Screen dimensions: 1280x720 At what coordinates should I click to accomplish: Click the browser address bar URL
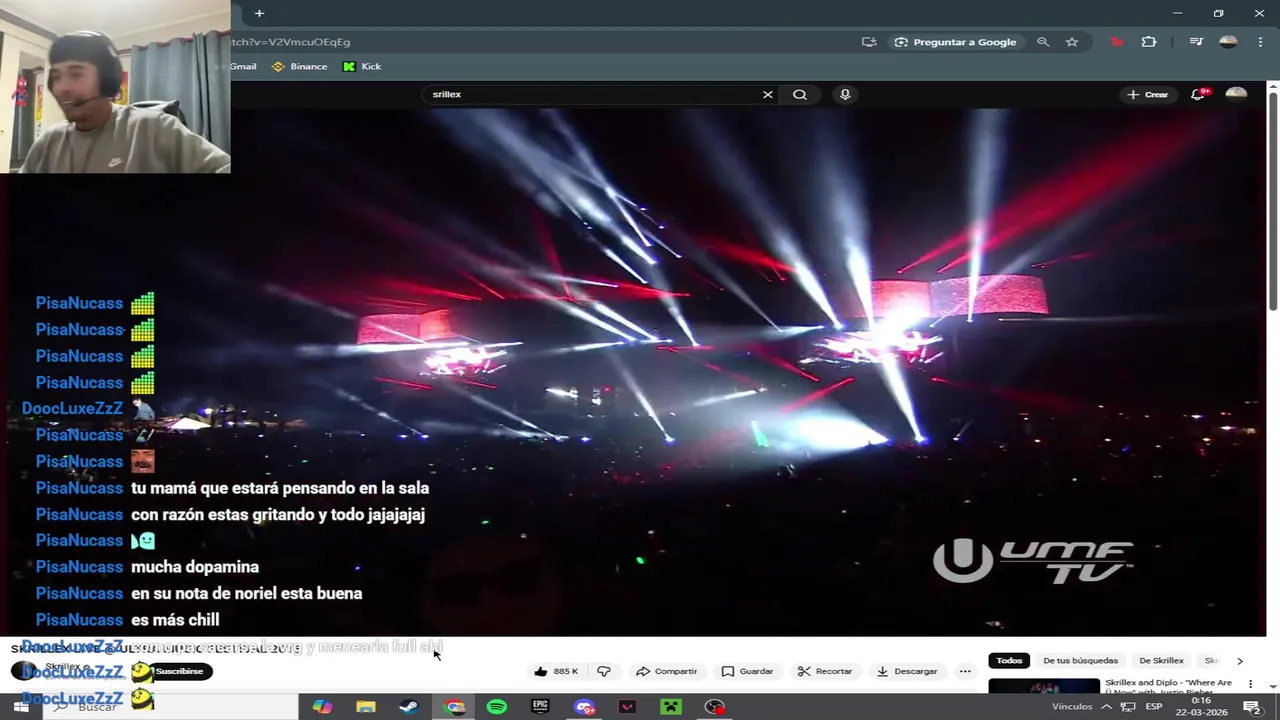[x=291, y=42]
